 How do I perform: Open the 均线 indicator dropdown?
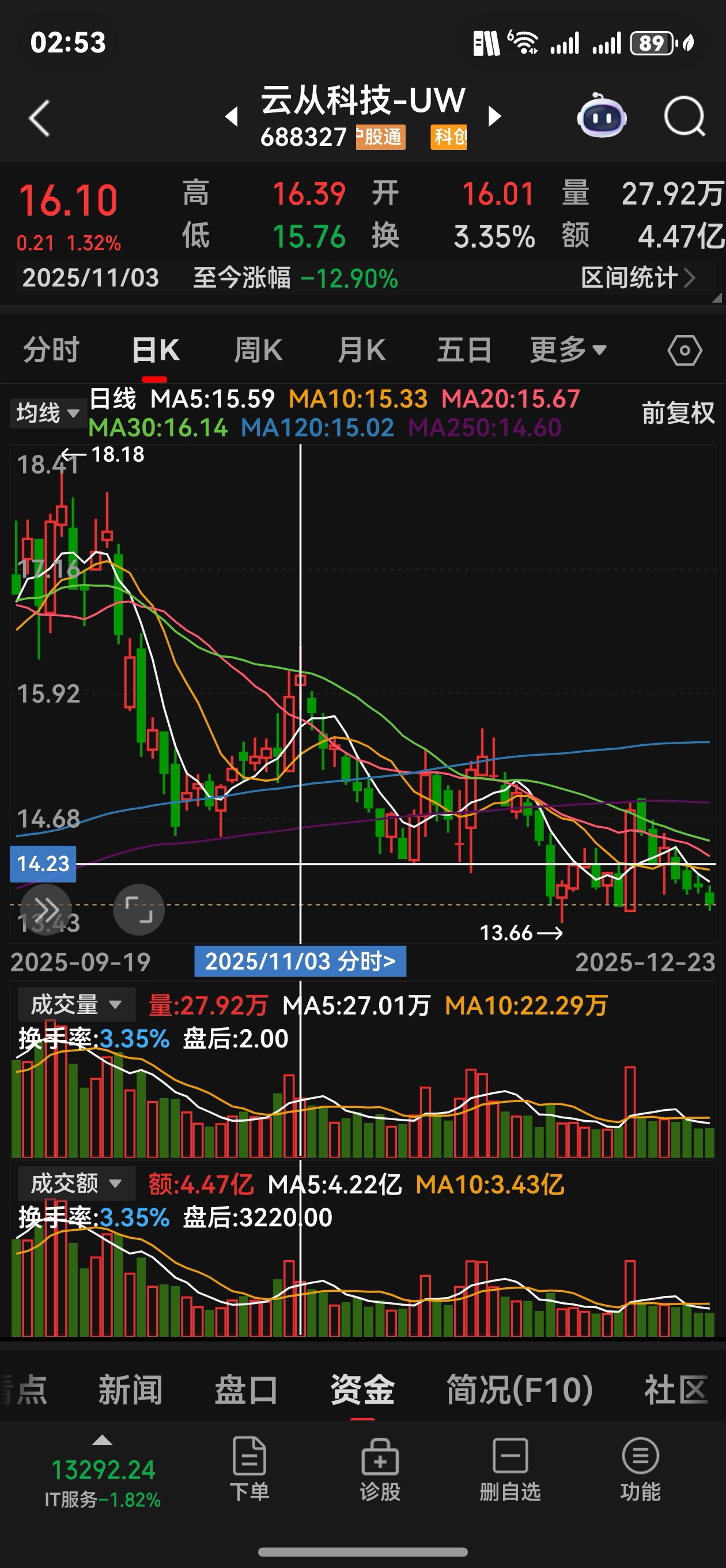pyautogui.click(x=47, y=413)
